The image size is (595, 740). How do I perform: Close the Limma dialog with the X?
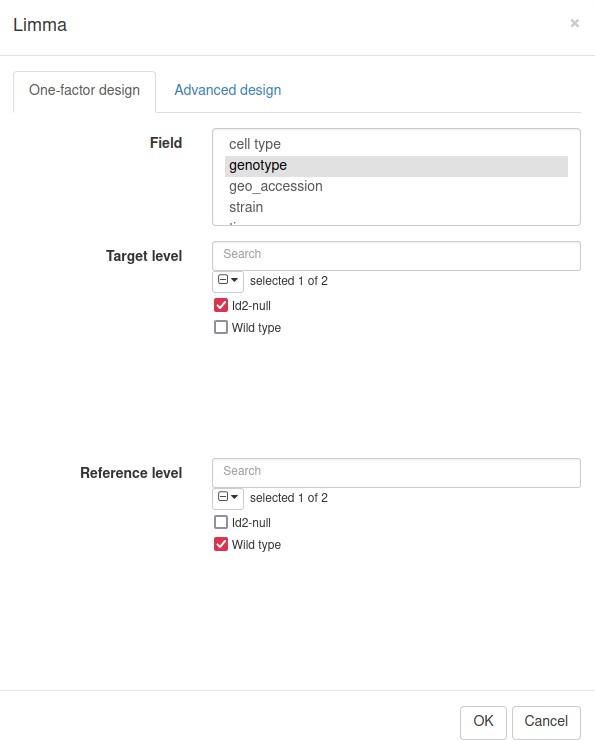(574, 23)
